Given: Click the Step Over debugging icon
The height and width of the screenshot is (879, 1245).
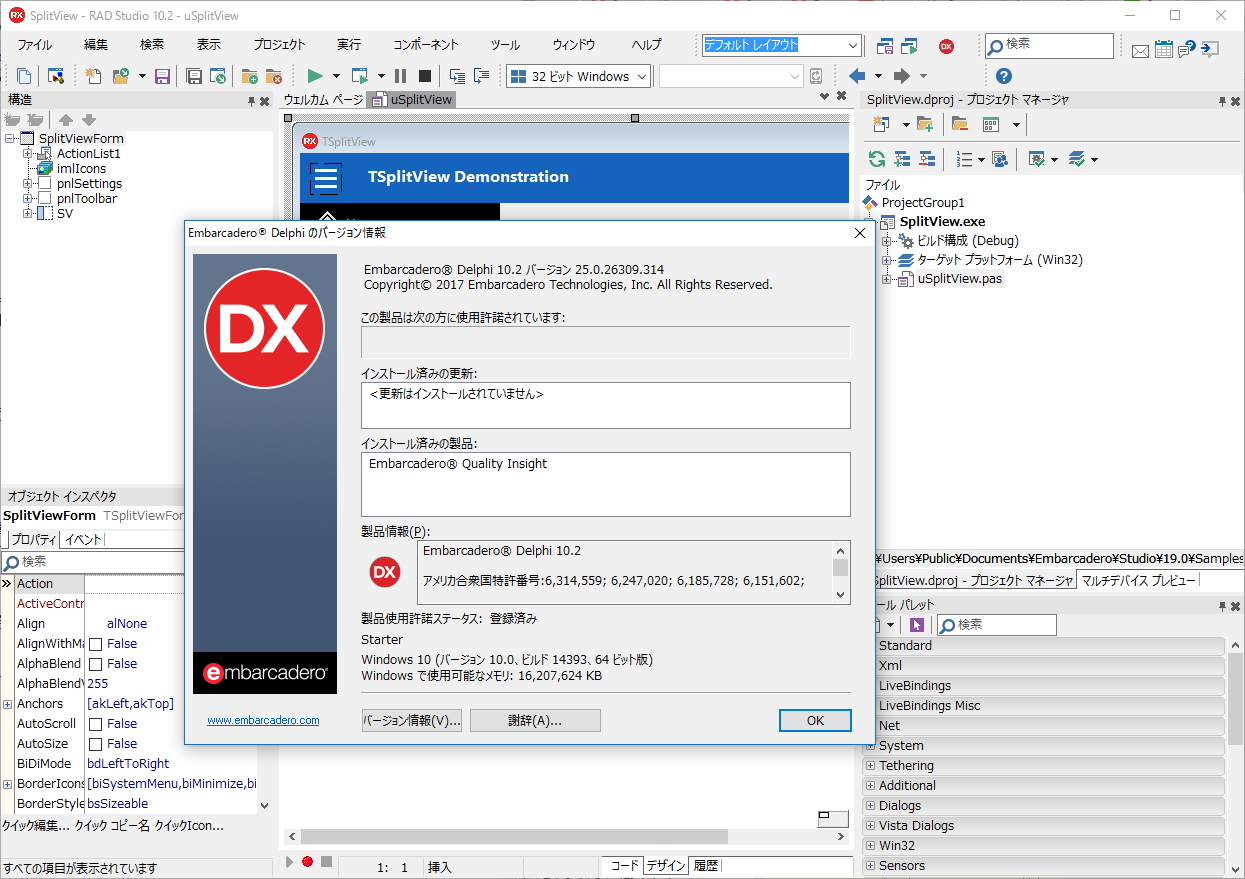Looking at the screenshot, I should click(x=482, y=75).
